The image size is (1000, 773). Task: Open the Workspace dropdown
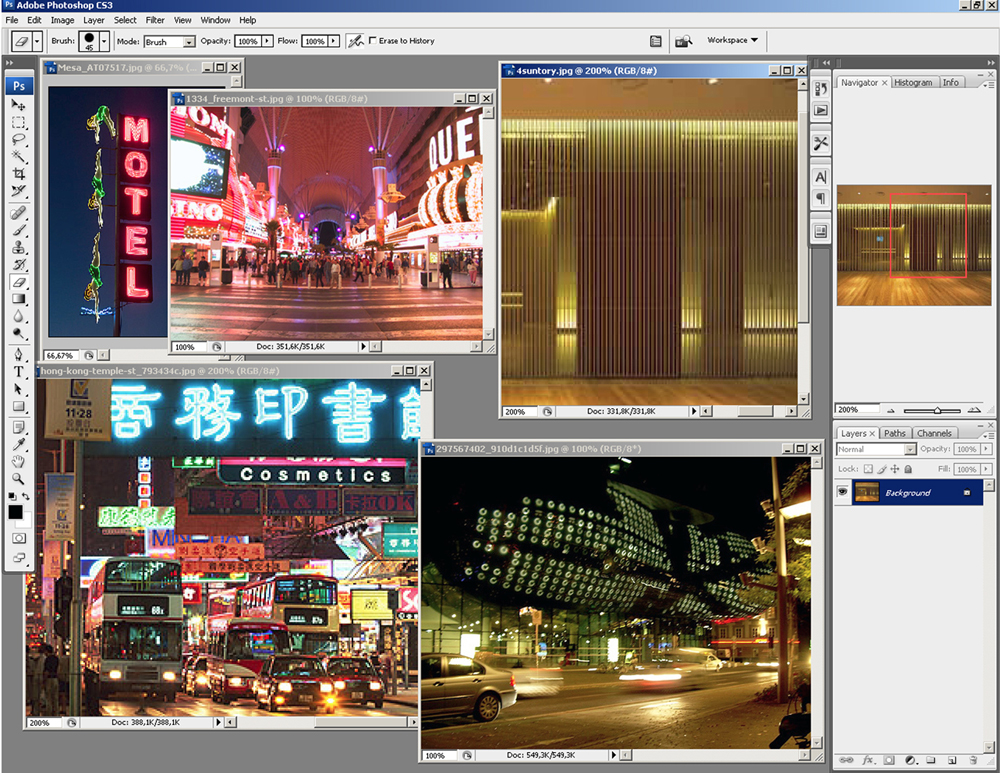pos(732,40)
